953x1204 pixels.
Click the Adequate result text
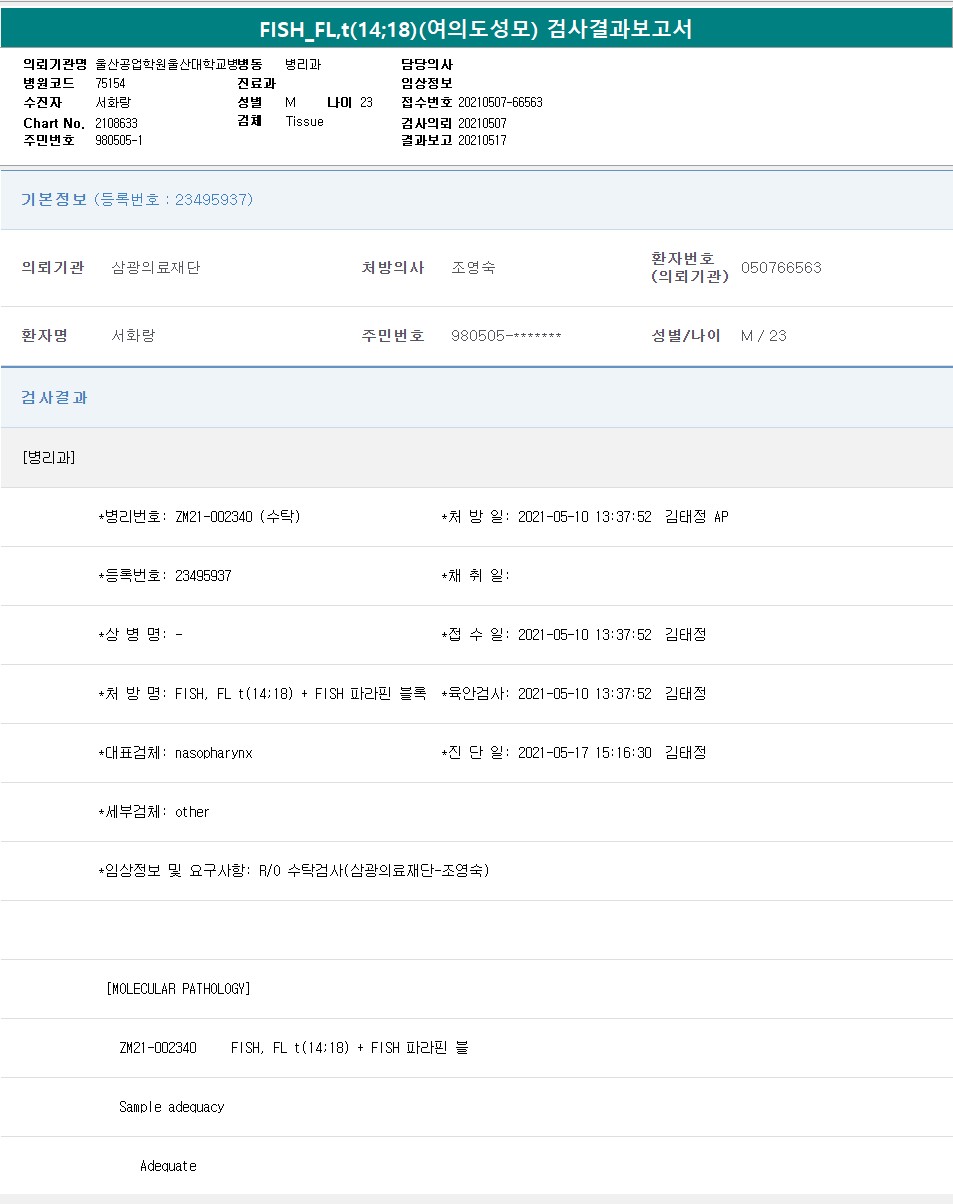point(168,1166)
